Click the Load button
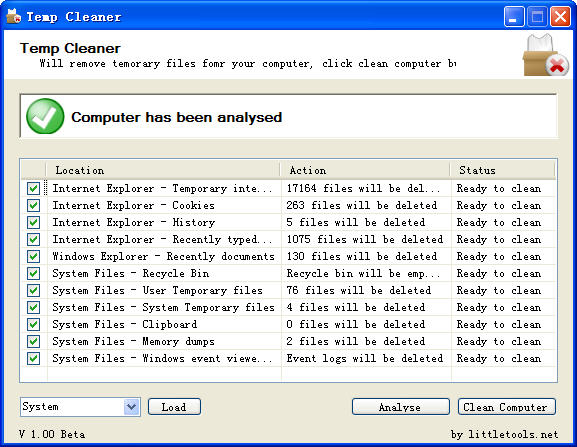 point(174,407)
